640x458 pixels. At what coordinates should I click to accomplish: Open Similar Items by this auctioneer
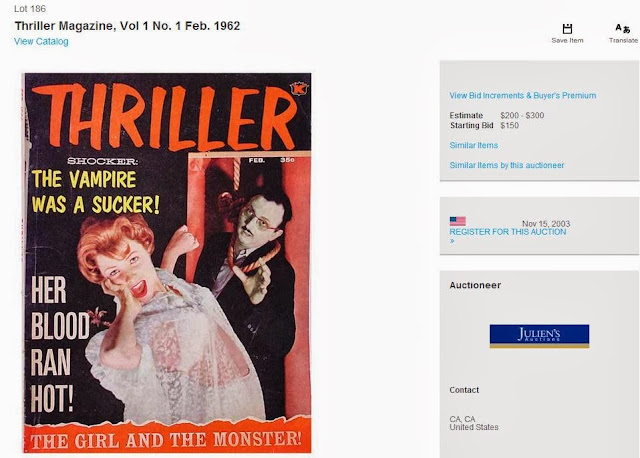pos(507,165)
